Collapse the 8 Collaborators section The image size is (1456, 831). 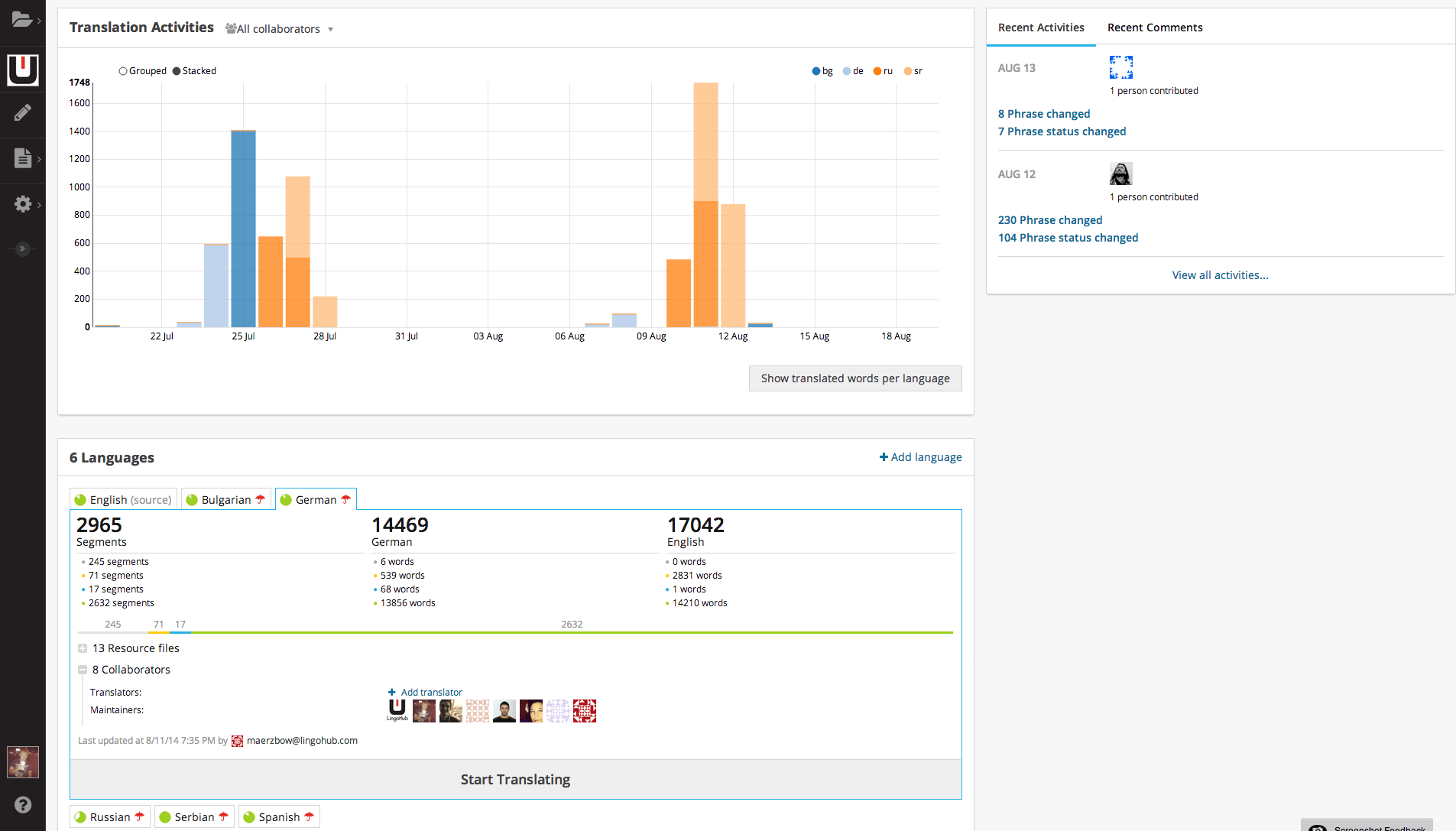83,670
